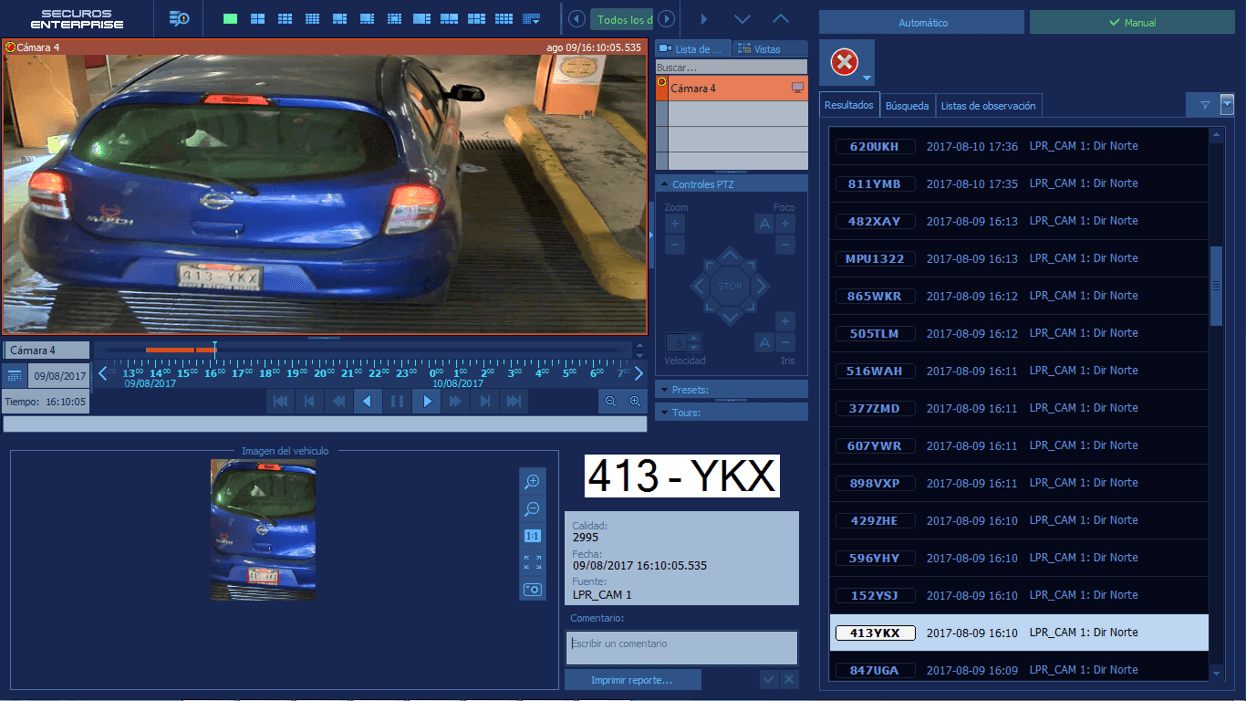The height and width of the screenshot is (701, 1246).
Task: Click the up chevron in top toolbar
Action: [x=780, y=19]
